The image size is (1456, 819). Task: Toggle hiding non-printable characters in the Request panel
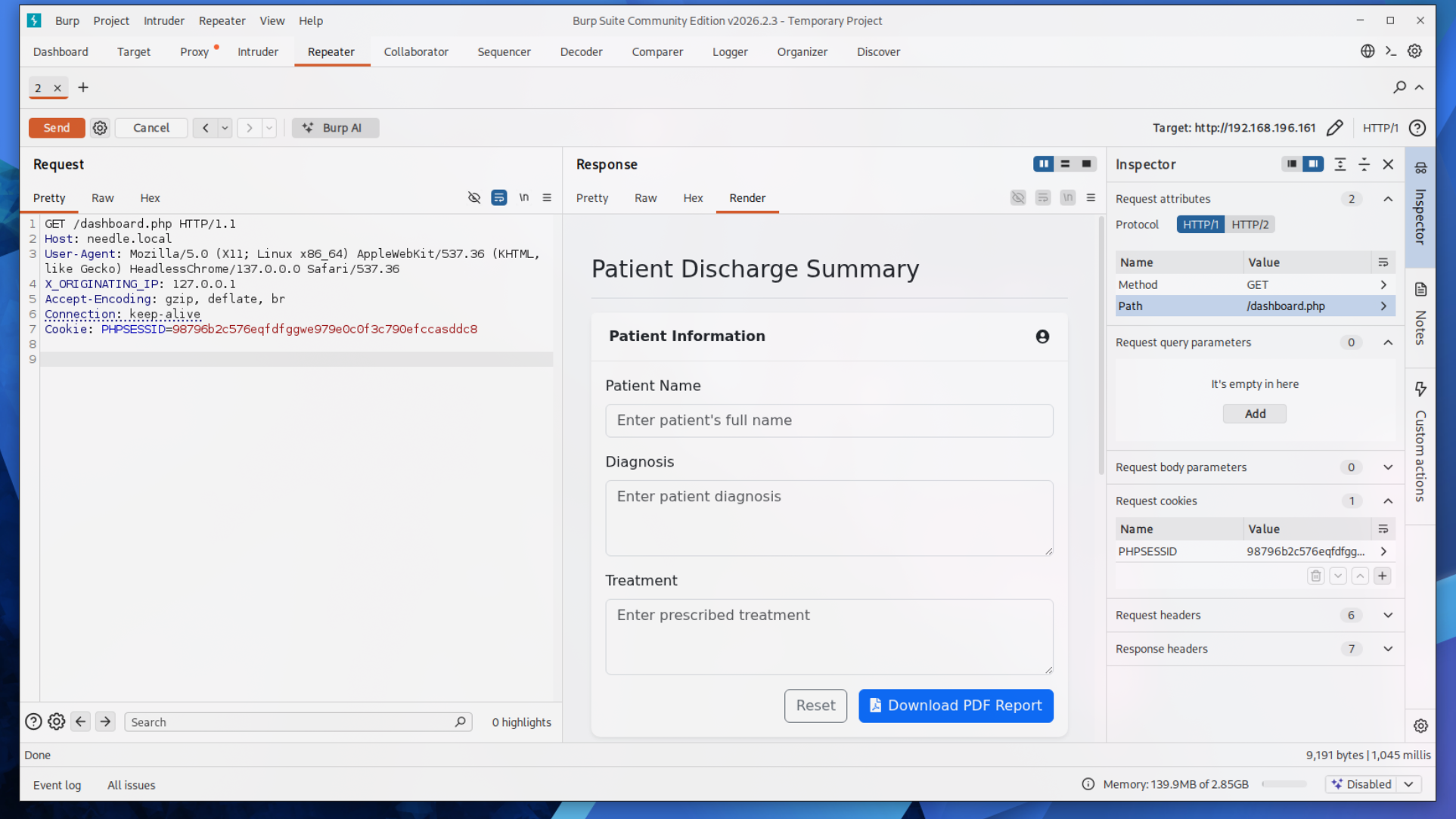[x=474, y=198]
